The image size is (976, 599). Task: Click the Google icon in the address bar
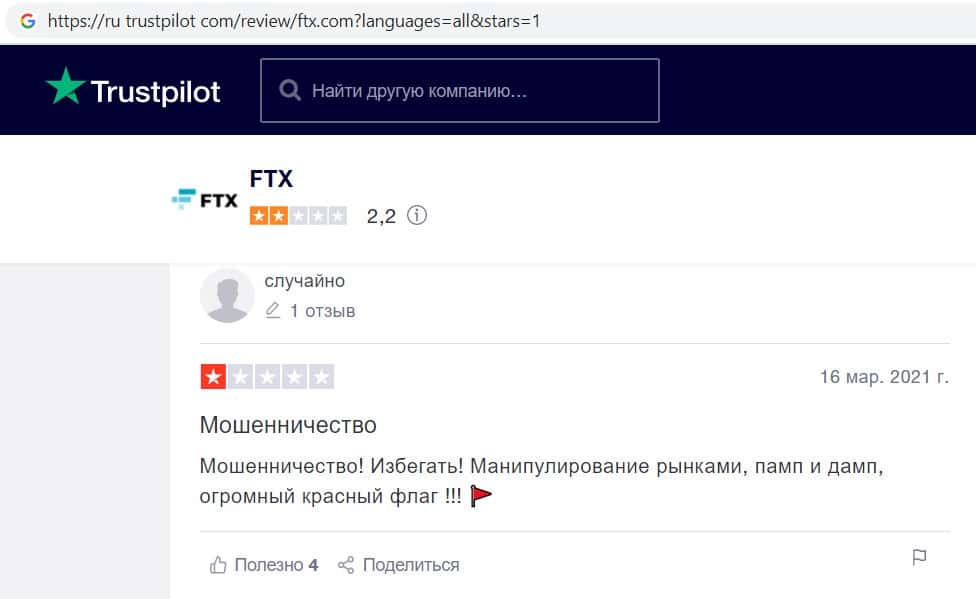[x=28, y=20]
